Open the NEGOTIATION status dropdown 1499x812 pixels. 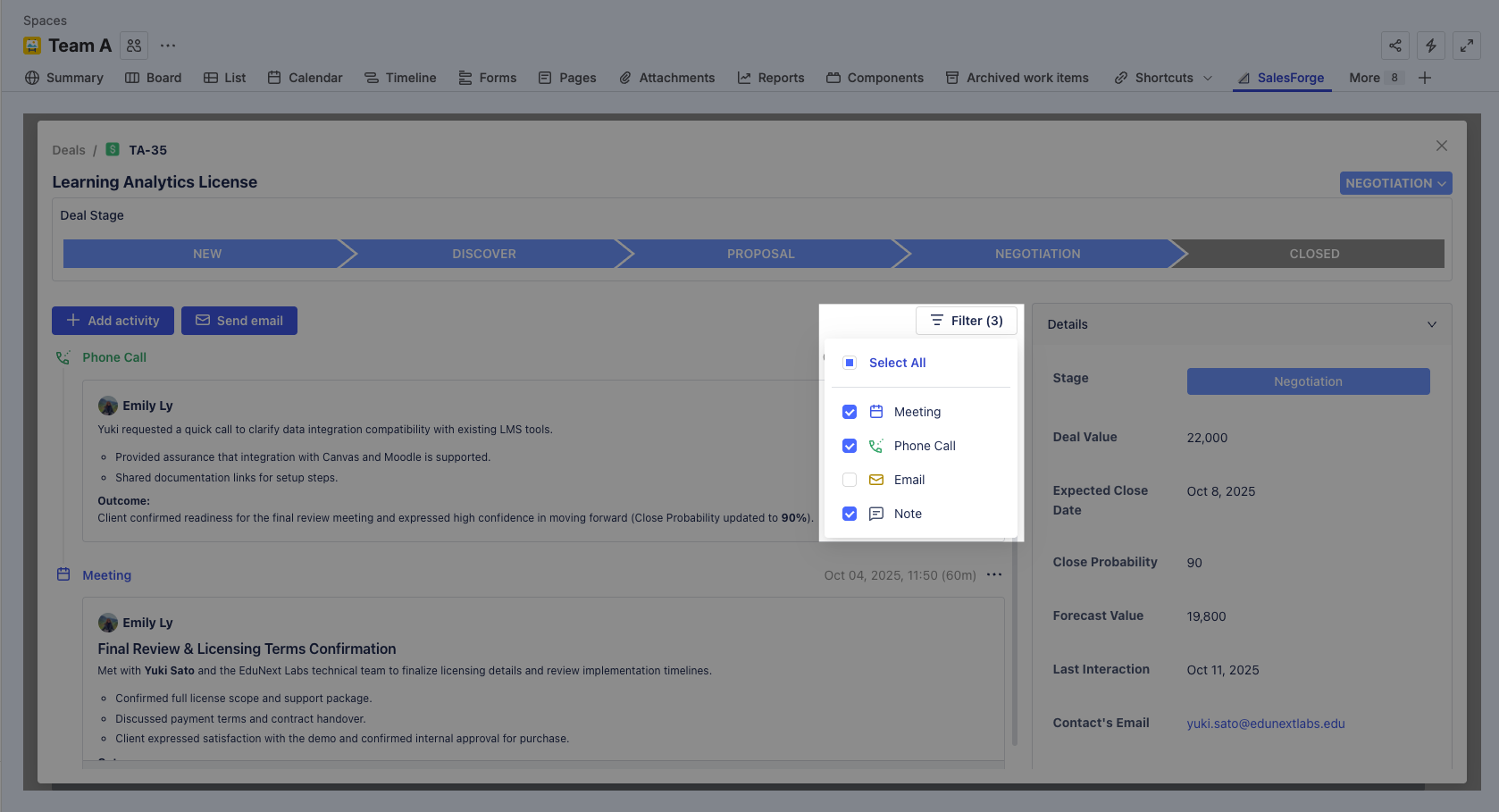coord(1394,183)
